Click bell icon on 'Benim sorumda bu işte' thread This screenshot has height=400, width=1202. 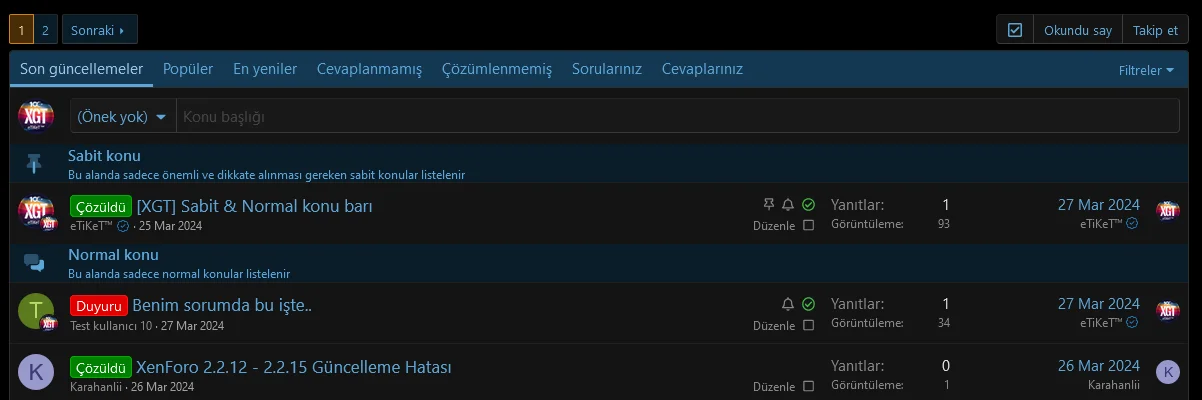pos(788,303)
